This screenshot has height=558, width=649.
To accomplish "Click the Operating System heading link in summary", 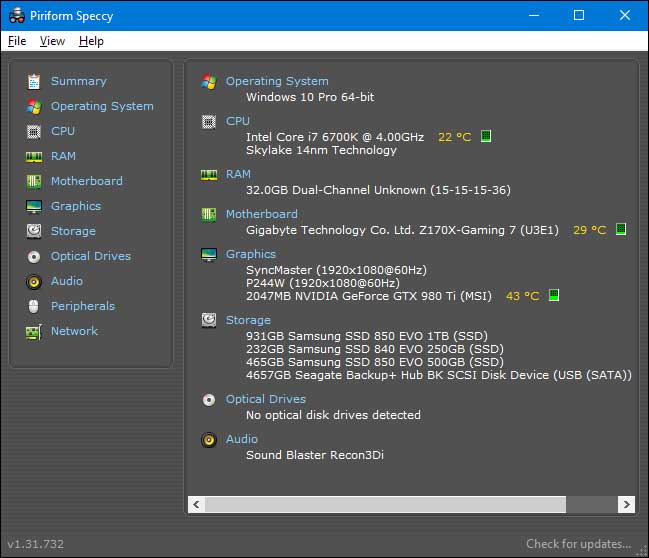I will pyautogui.click(x=276, y=81).
